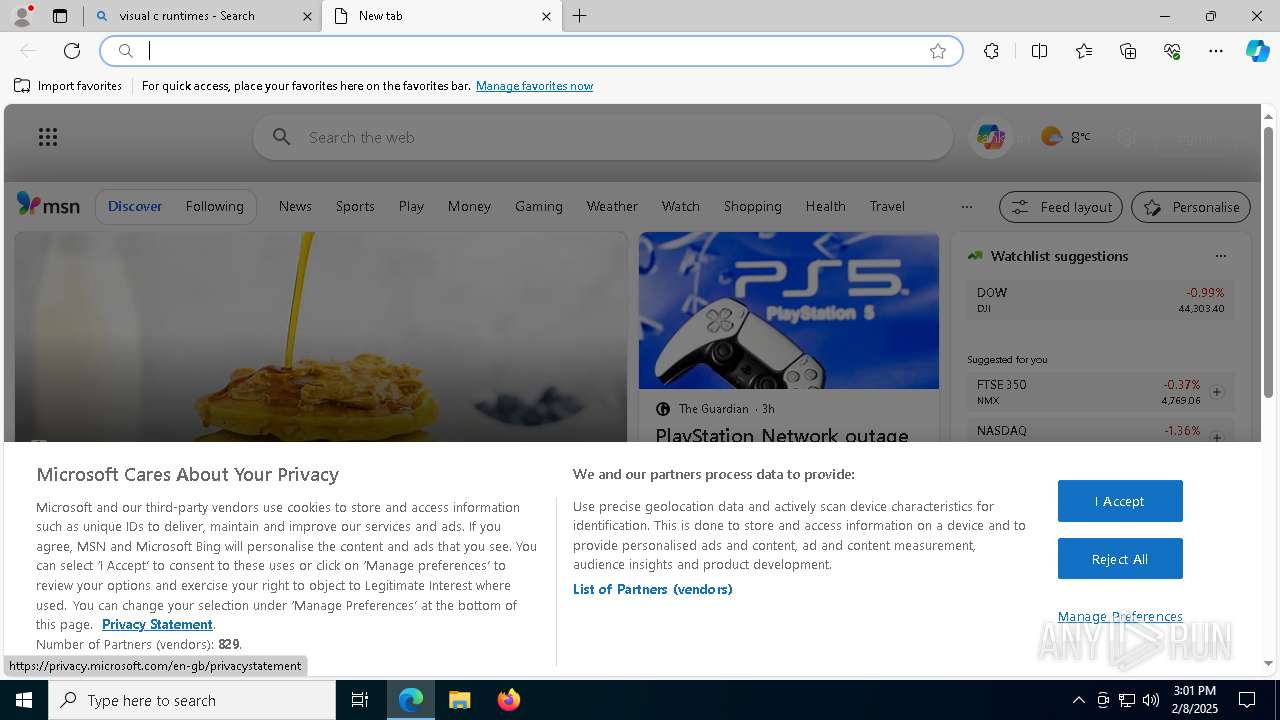
Task: Open the notification center icon
Action: coord(1247,700)
